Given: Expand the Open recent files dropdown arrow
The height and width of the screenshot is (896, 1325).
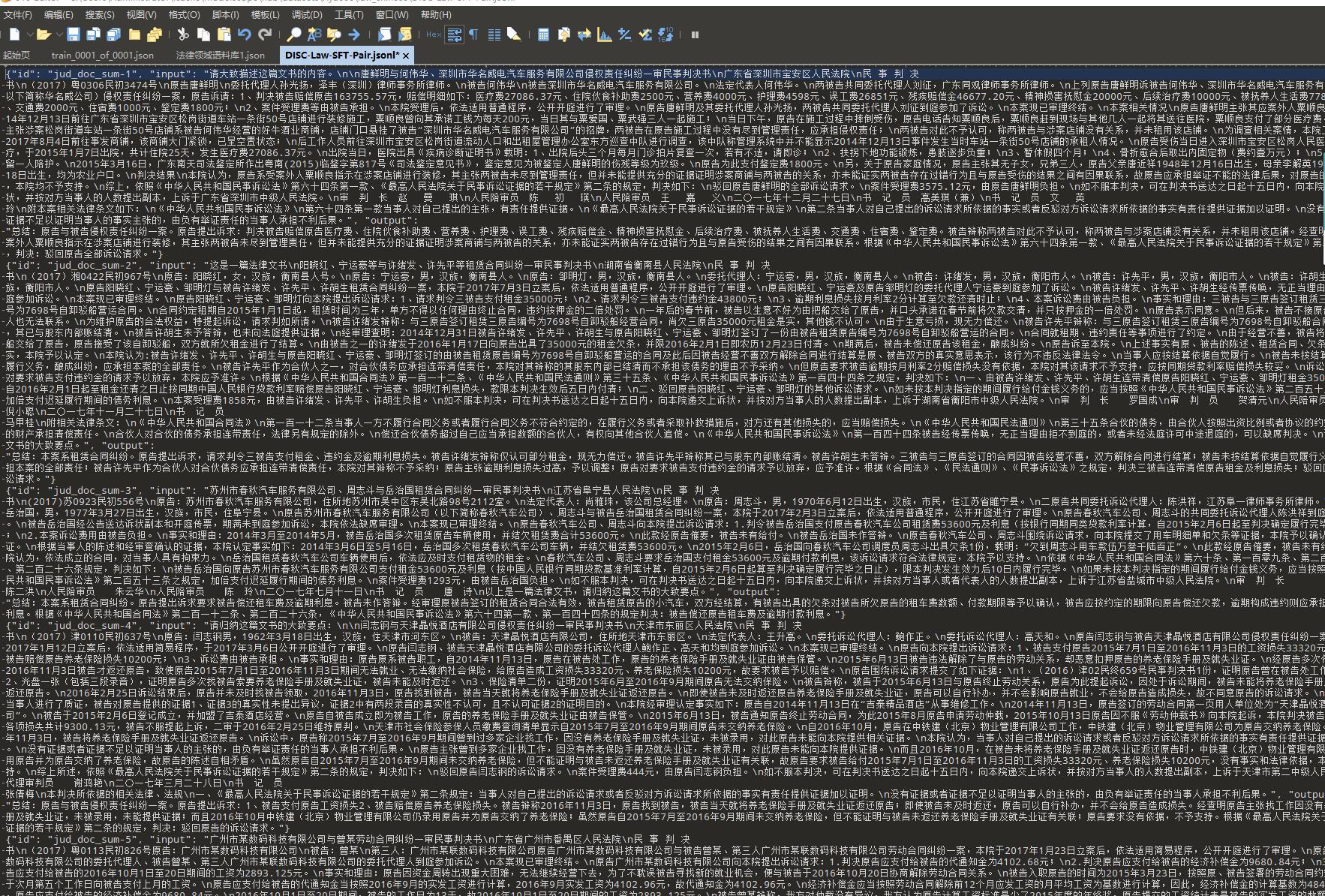Looking at the screenshot, I should (59, 35).
